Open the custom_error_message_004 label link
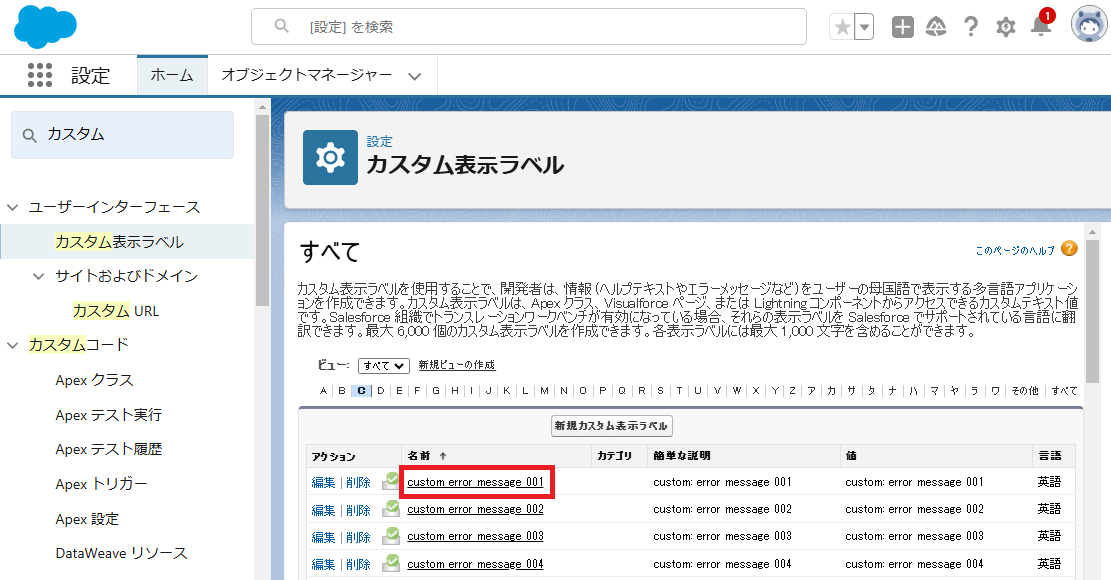The image size is (1111, 580). tap(475, 564)
